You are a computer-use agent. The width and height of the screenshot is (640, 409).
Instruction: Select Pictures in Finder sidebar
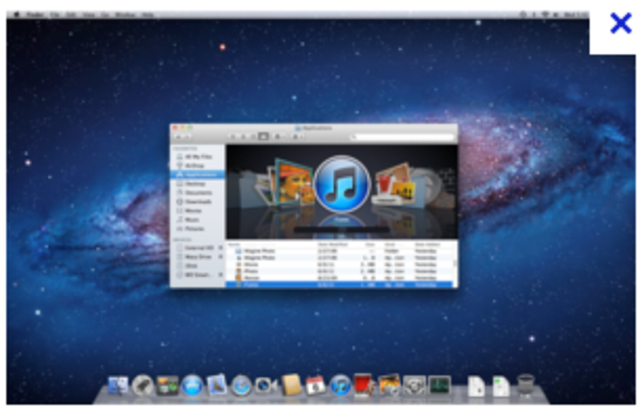pos(198,229)
